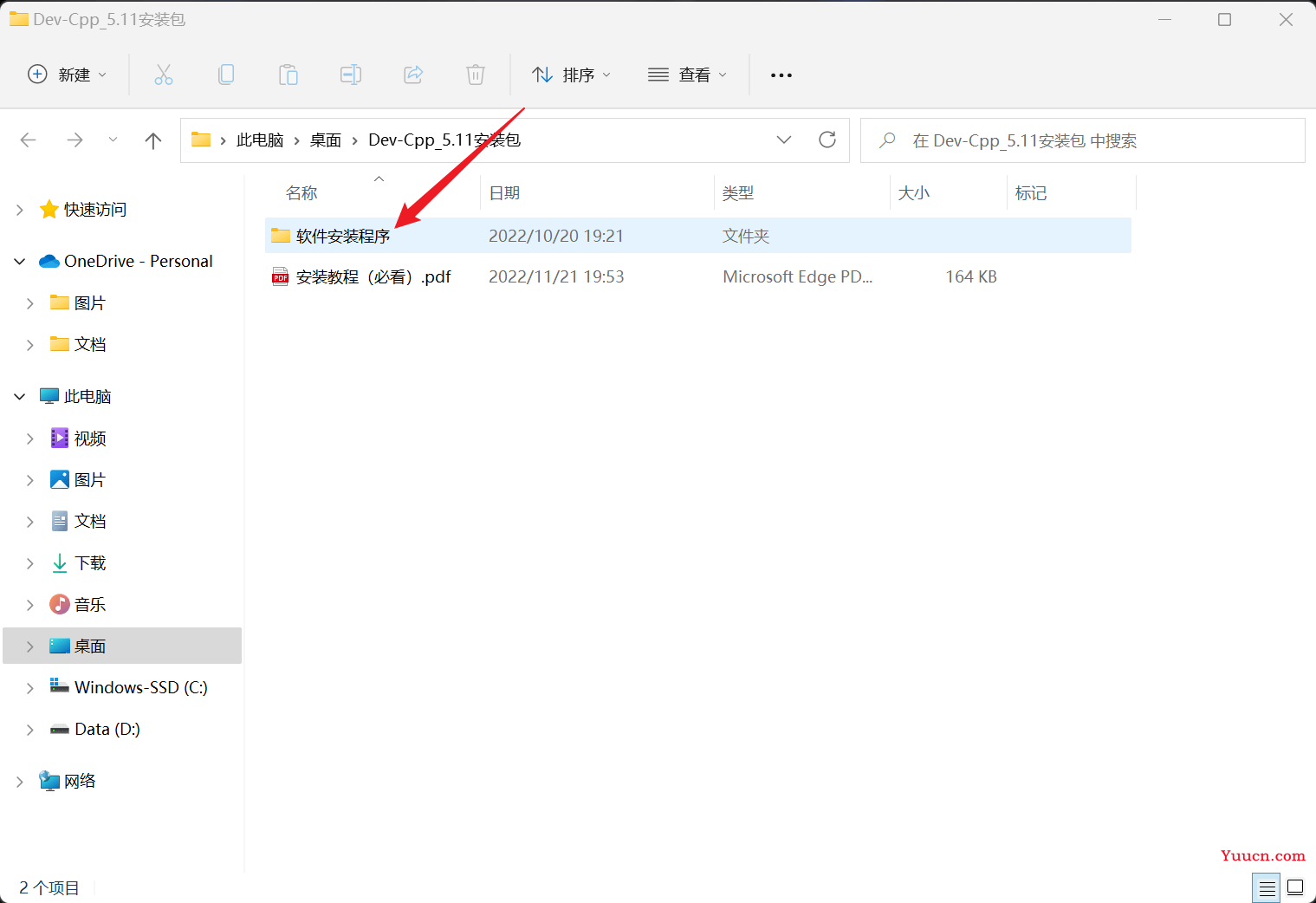Sort by the 大小 column header
This screenshot has height=903, width=1316.
pos(914,193)
